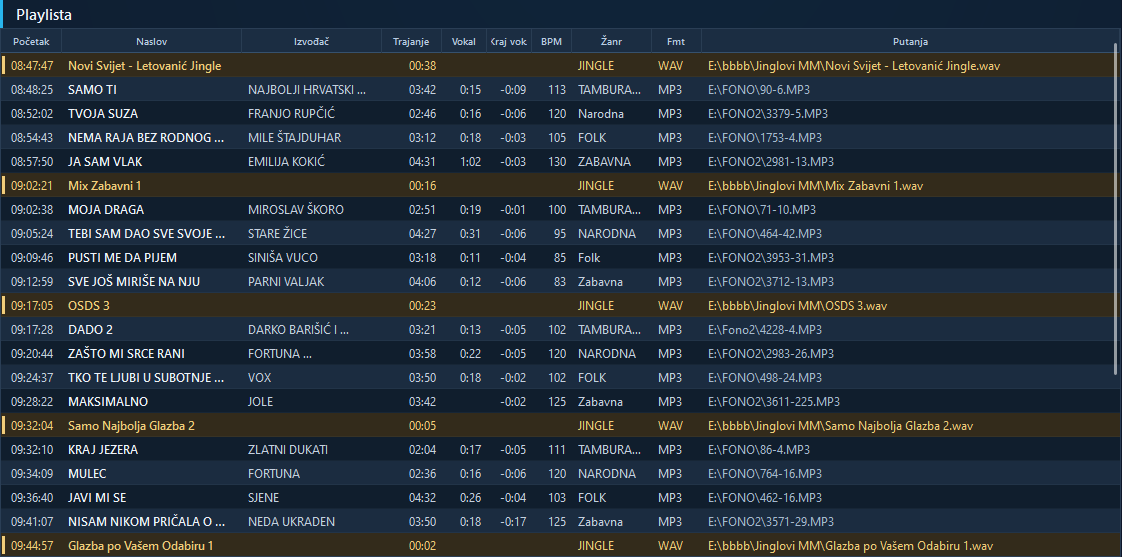Click the BPM value 130
This screenshot has width=1122, height=557.
click(557, 162)
